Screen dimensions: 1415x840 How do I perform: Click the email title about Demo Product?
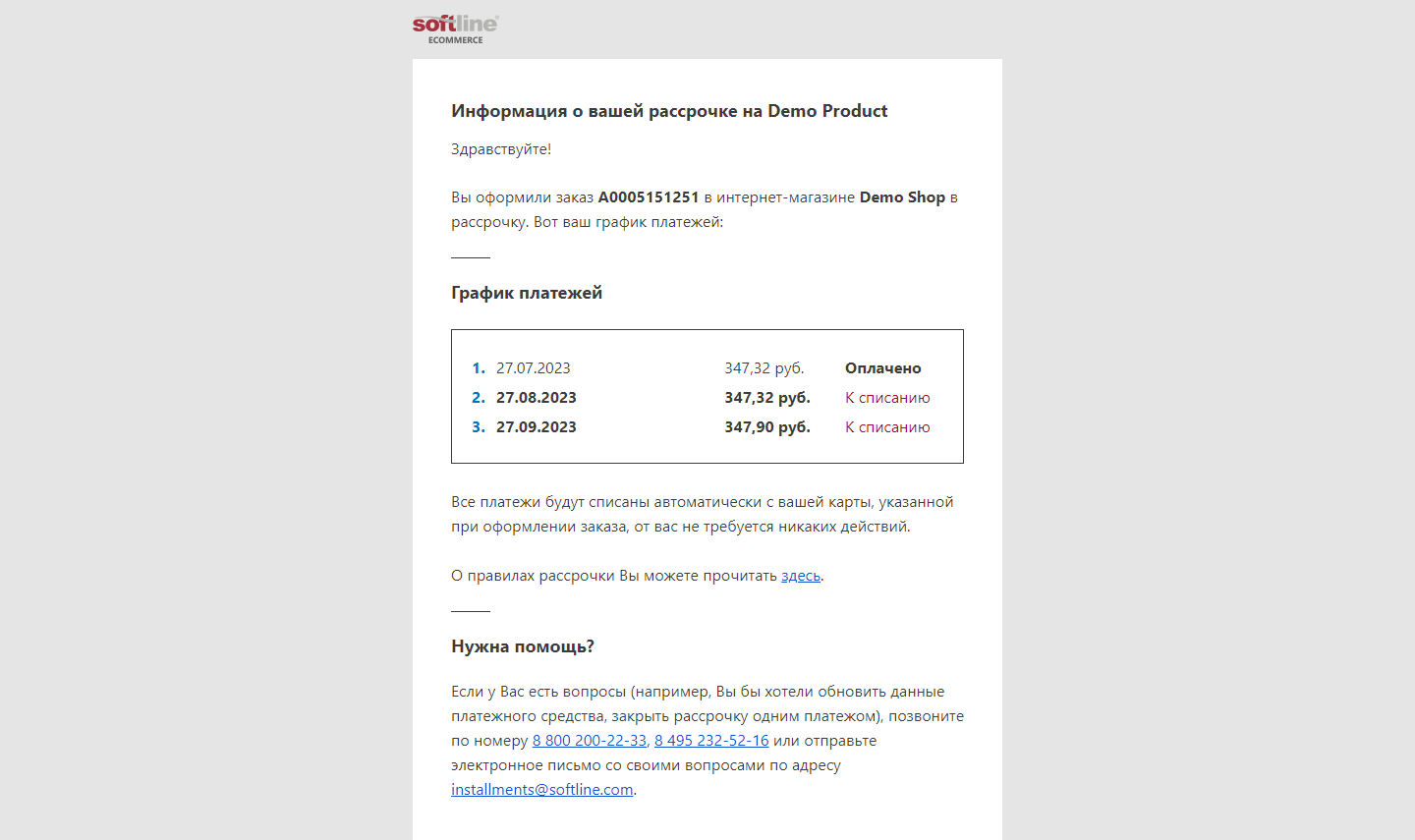click(x=669, y=111)
